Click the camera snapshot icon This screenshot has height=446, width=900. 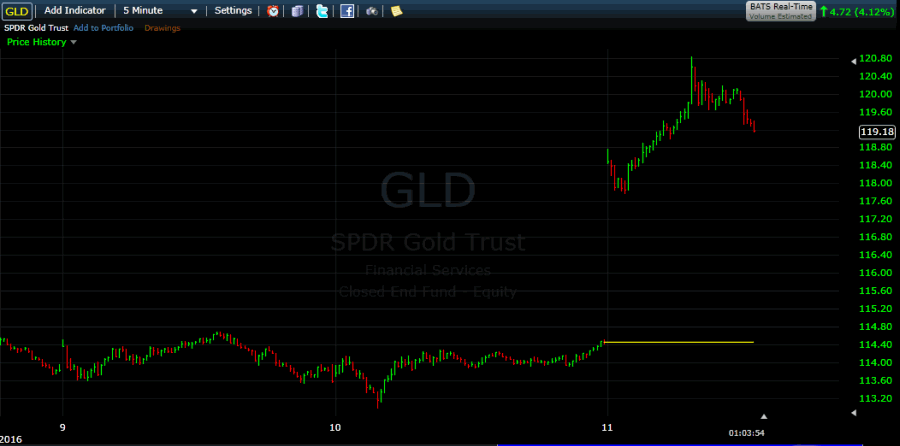[x=372, y=10]
